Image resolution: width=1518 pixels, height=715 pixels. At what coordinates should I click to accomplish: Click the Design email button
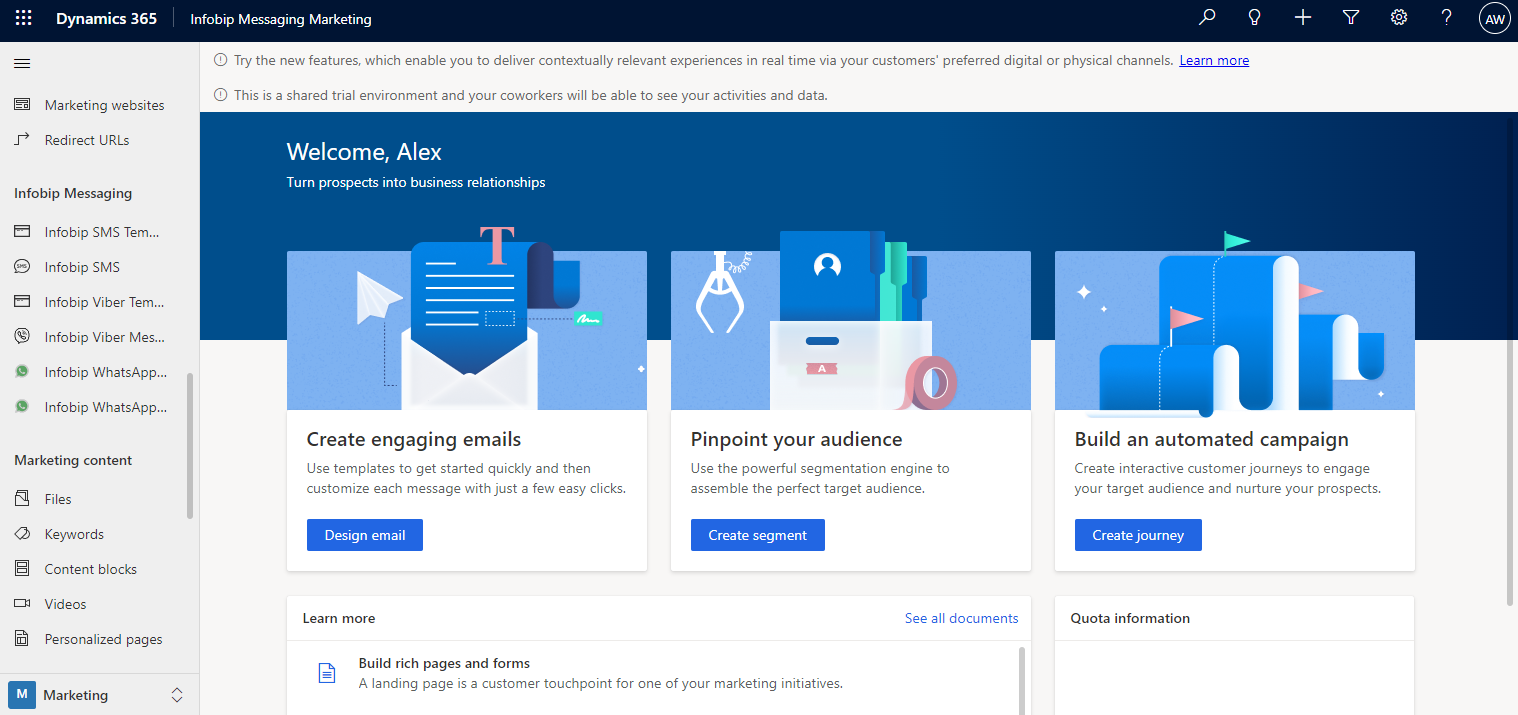coord(364,535)
